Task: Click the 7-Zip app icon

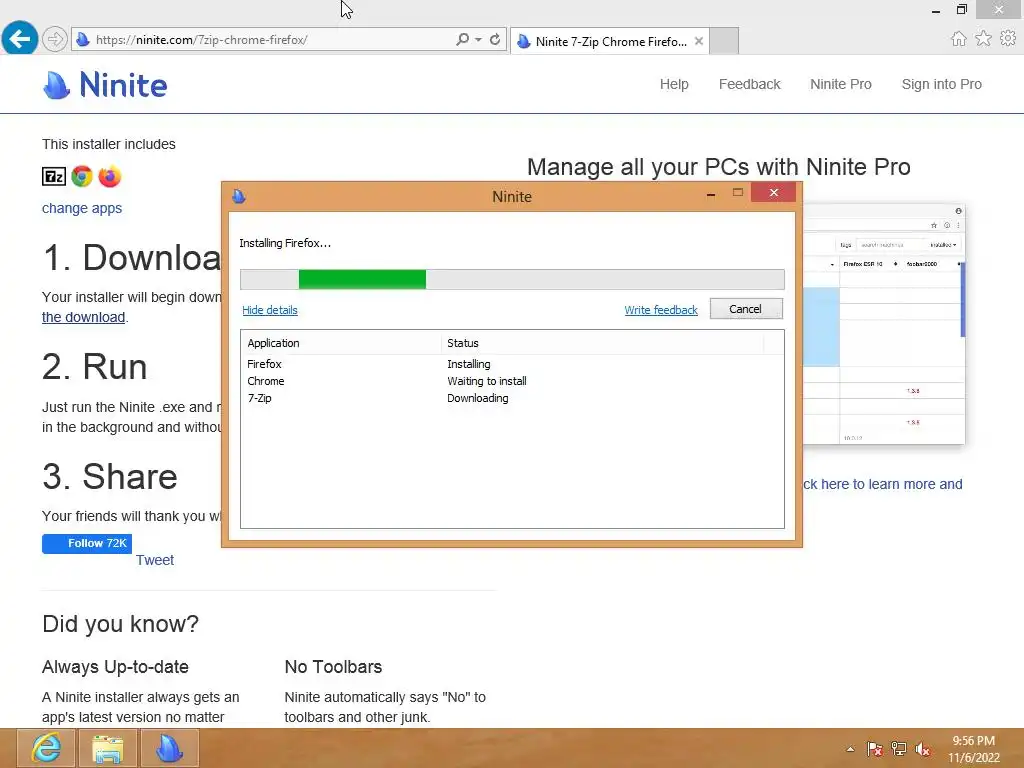Action: pyautogui.click(x=54, y=176)
